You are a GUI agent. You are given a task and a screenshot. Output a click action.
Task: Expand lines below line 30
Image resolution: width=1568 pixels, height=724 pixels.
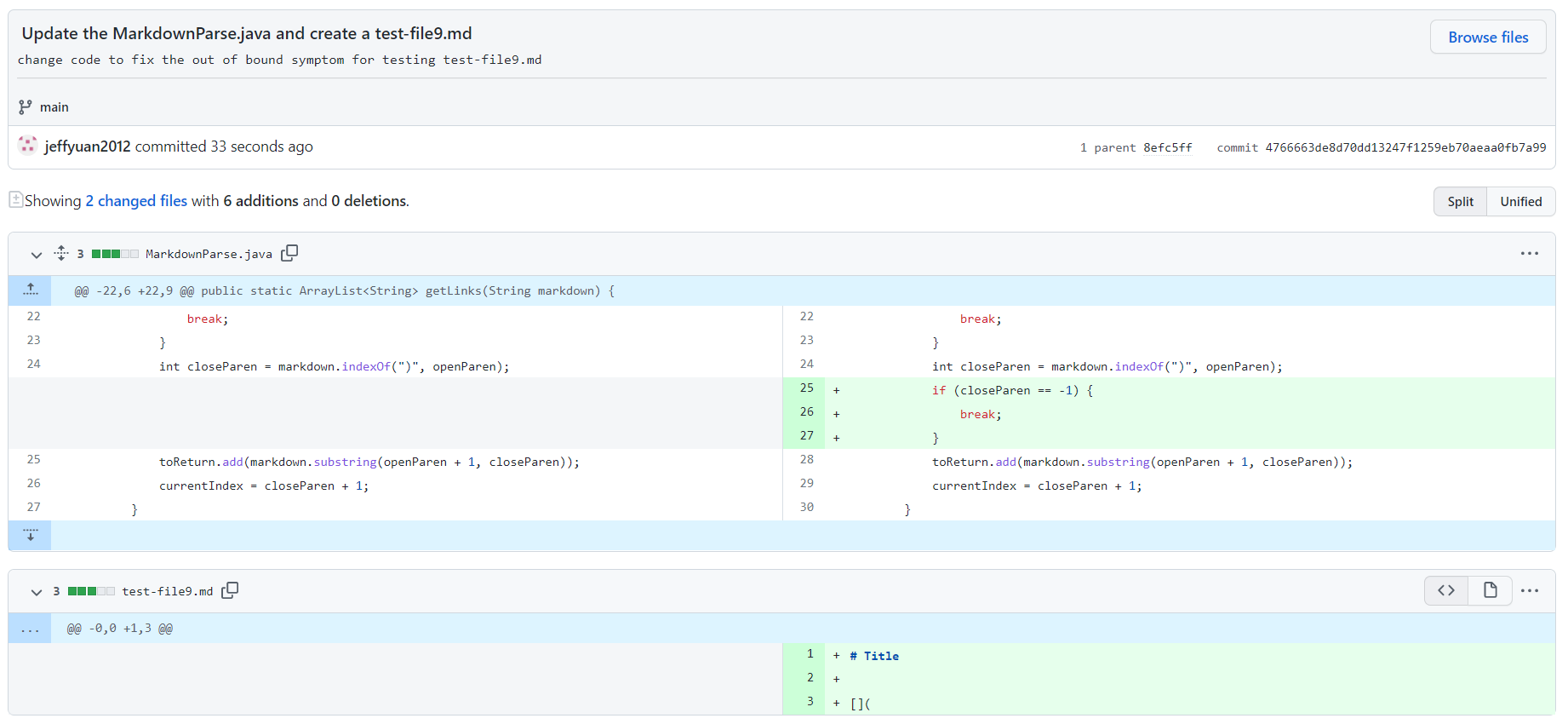[31, 535]
